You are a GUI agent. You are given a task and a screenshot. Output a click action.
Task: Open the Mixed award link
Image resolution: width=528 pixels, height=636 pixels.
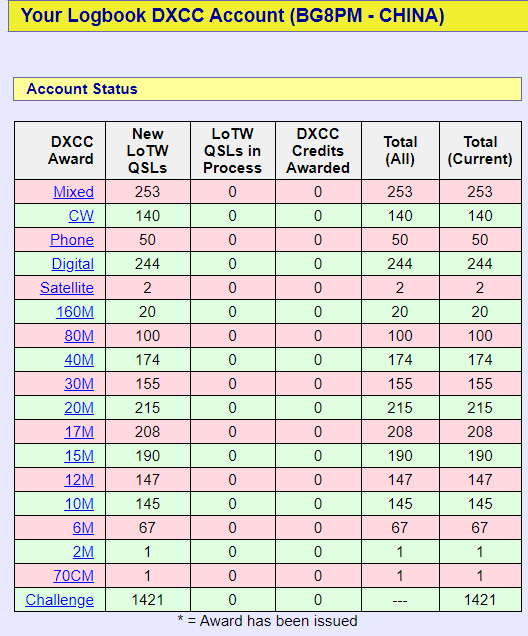[x=73, y=192]
